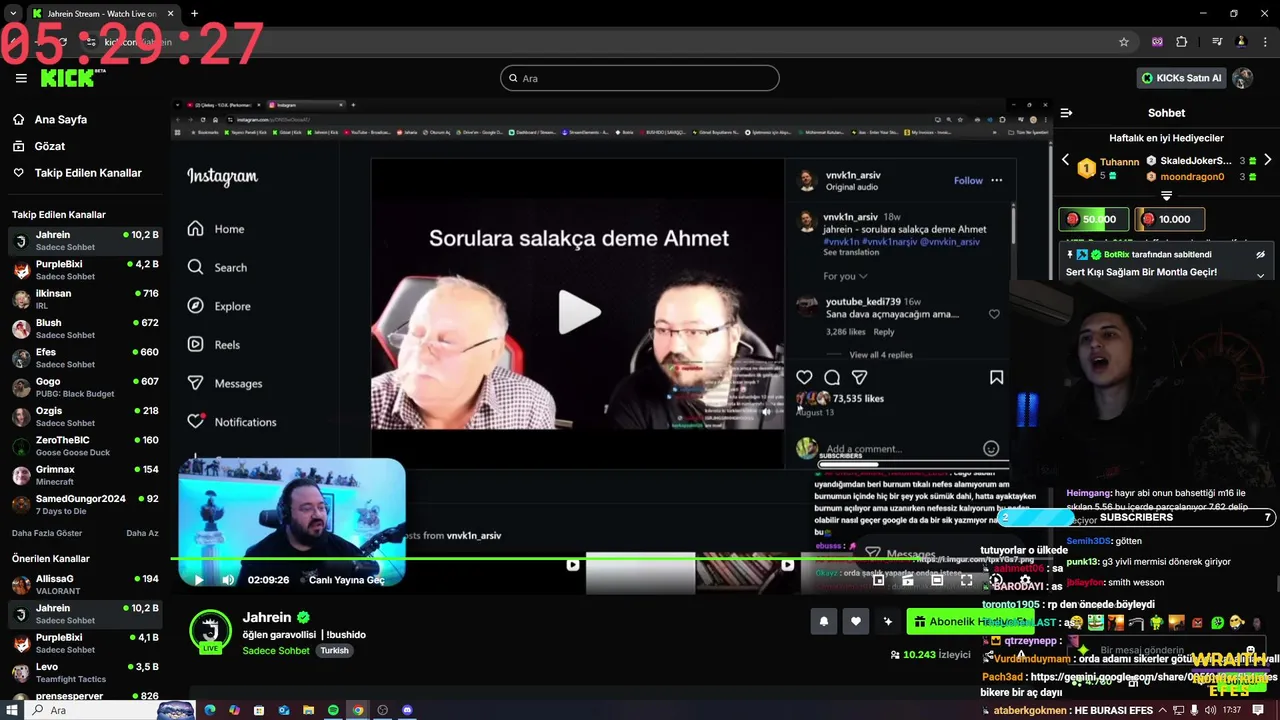Click the 10.000 KICKs goal
1280x720 pixels.
click(1170, 219)
